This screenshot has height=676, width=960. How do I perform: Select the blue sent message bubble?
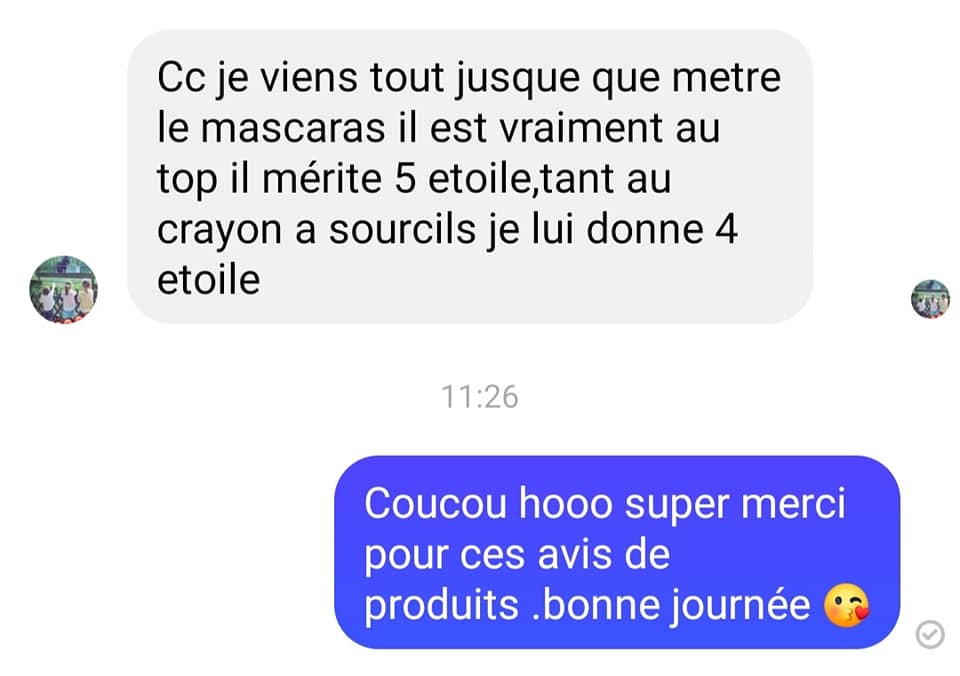(x=617, y=552)
